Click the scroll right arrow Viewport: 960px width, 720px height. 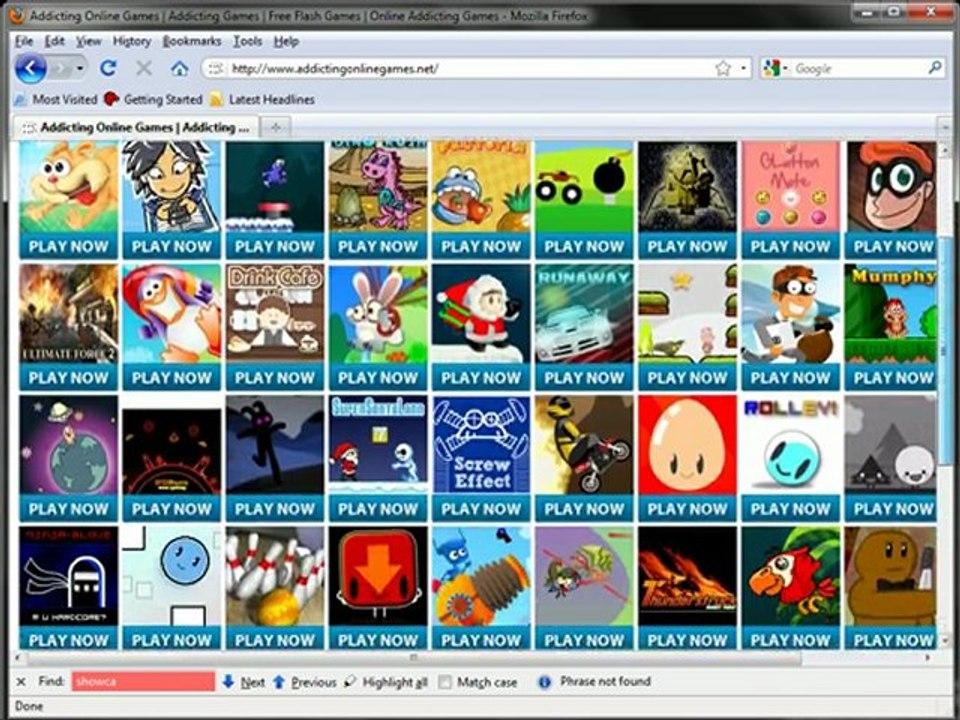pos(929,658)
